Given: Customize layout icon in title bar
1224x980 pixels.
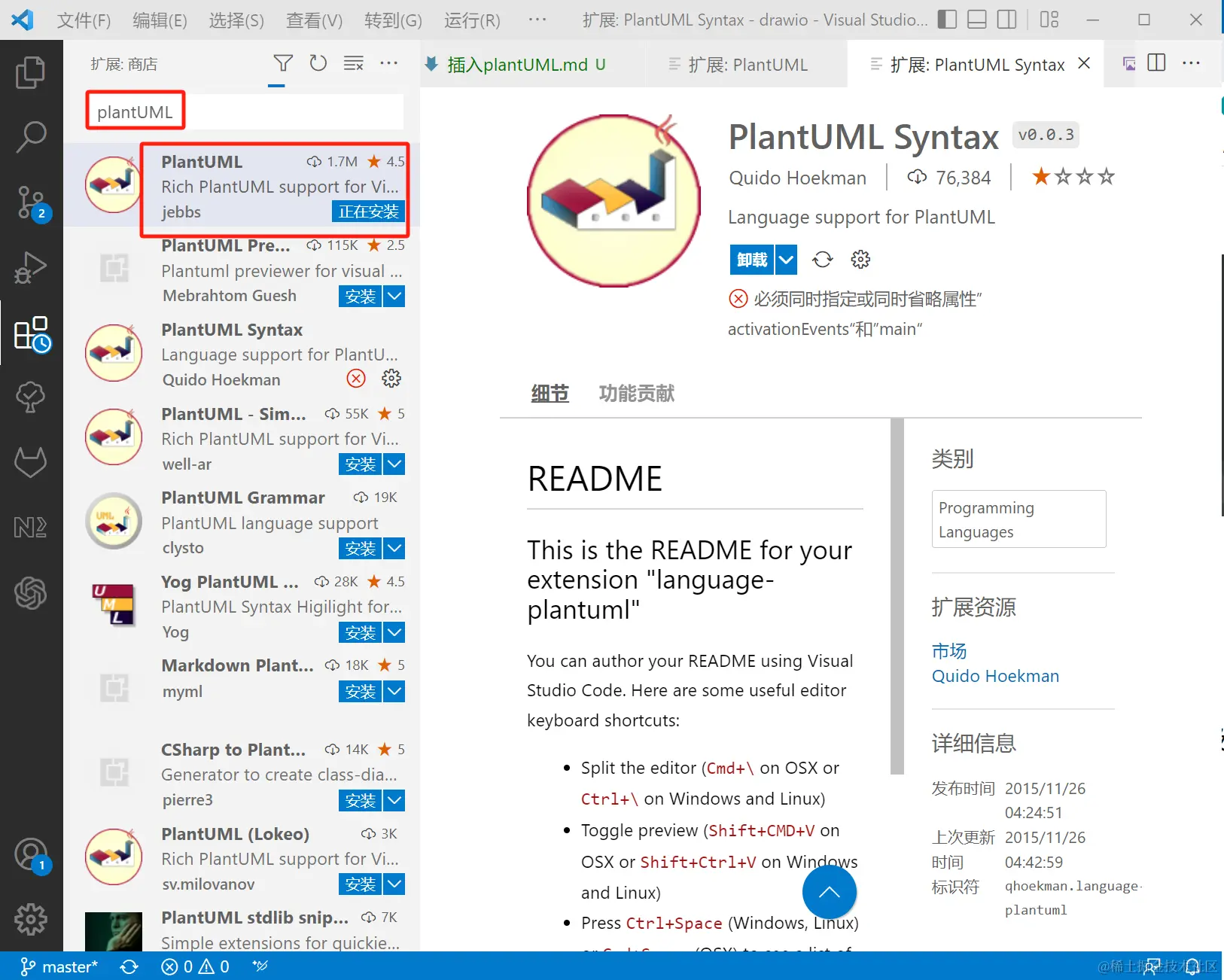Looking at the screenshot, I should (1049, 20).
